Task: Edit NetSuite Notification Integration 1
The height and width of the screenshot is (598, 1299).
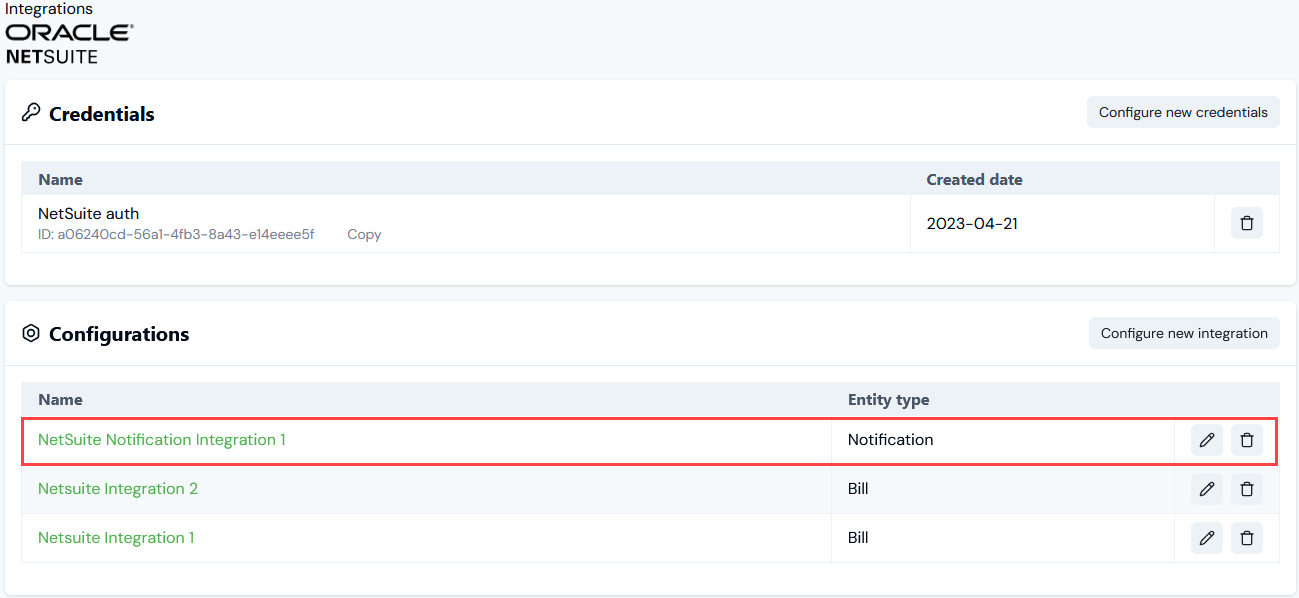Action: [1207, 440]
